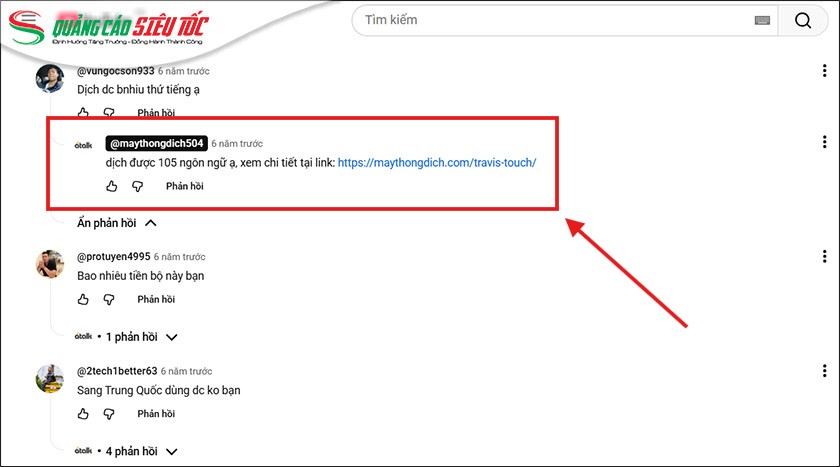Reply to the 'Sang Trung Quốc' comment
The width and height of the screenshot is (840, 467).
click(156, 413)
